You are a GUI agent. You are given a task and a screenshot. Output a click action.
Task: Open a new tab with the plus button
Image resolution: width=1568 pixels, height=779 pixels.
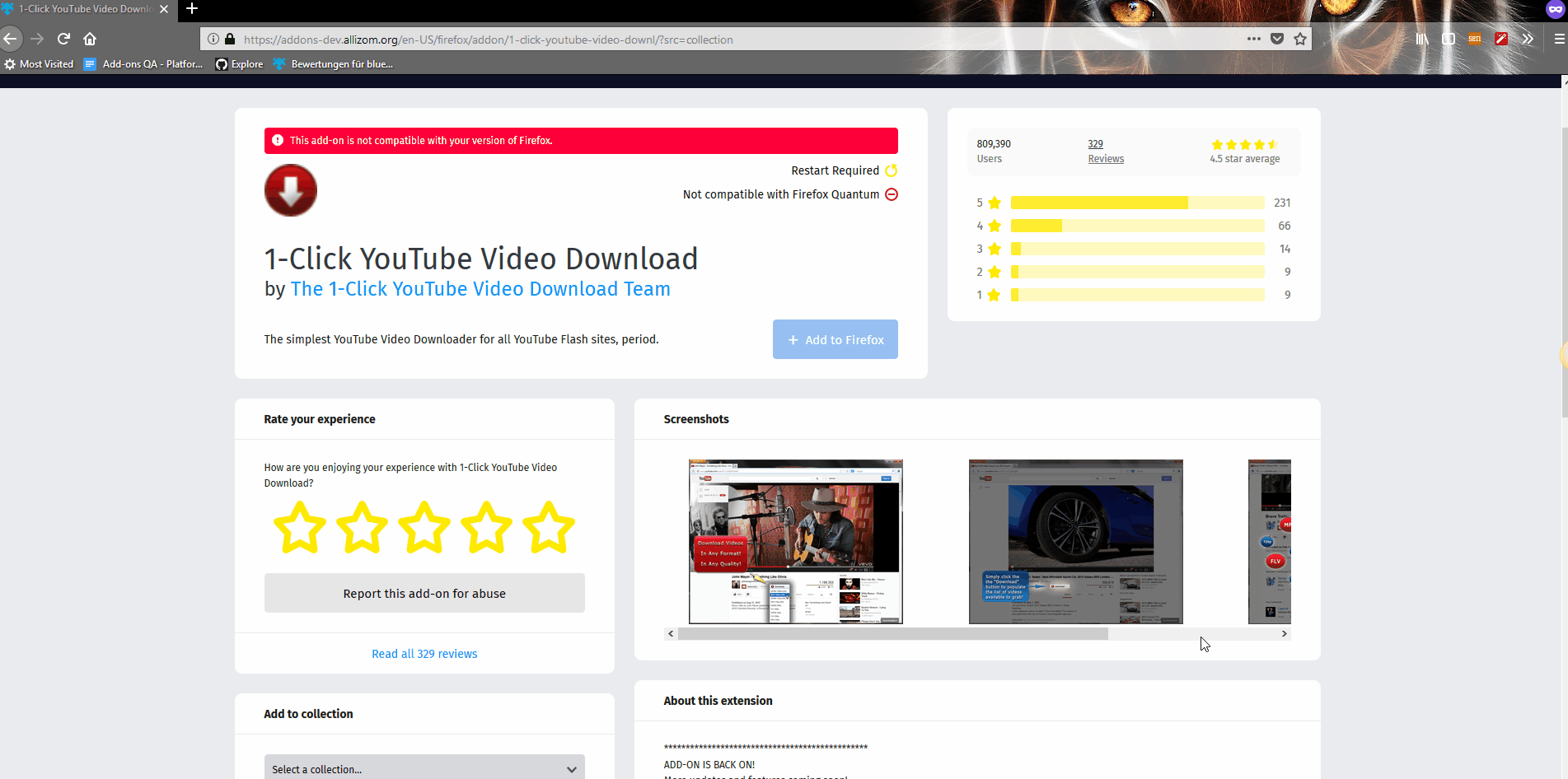192,9
